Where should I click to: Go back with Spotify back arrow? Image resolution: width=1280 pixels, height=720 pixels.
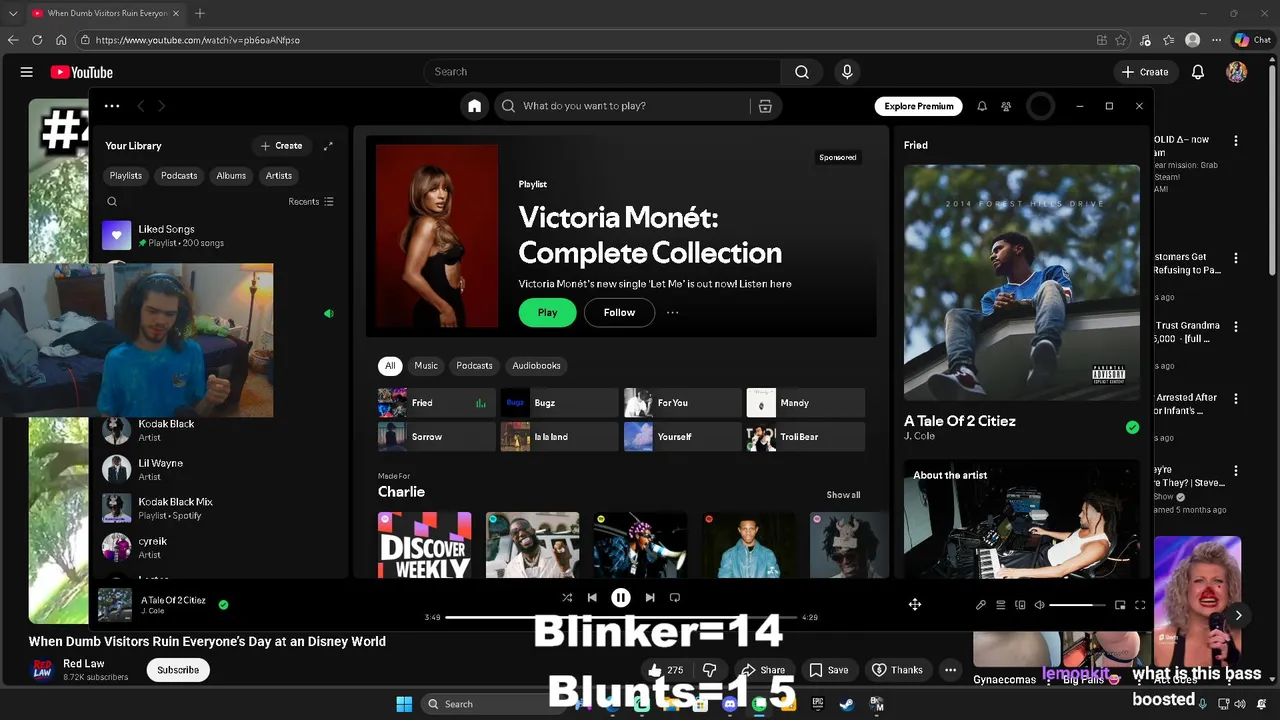141,106
